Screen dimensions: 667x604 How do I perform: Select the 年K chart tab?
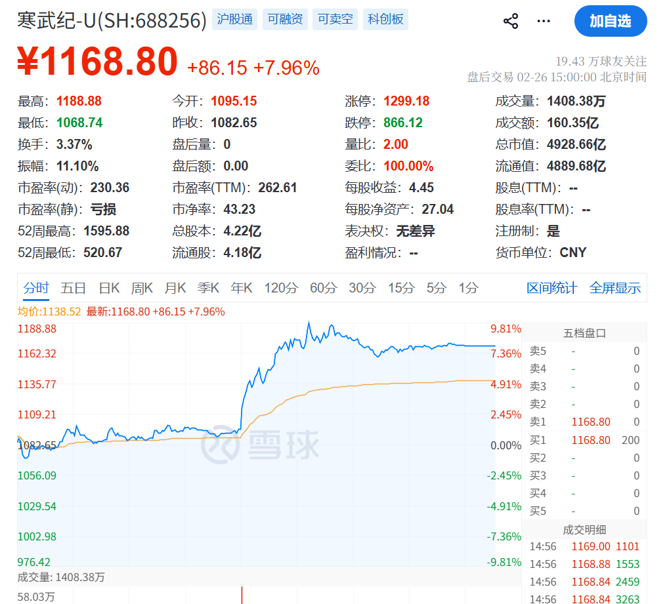click(242, 288)
